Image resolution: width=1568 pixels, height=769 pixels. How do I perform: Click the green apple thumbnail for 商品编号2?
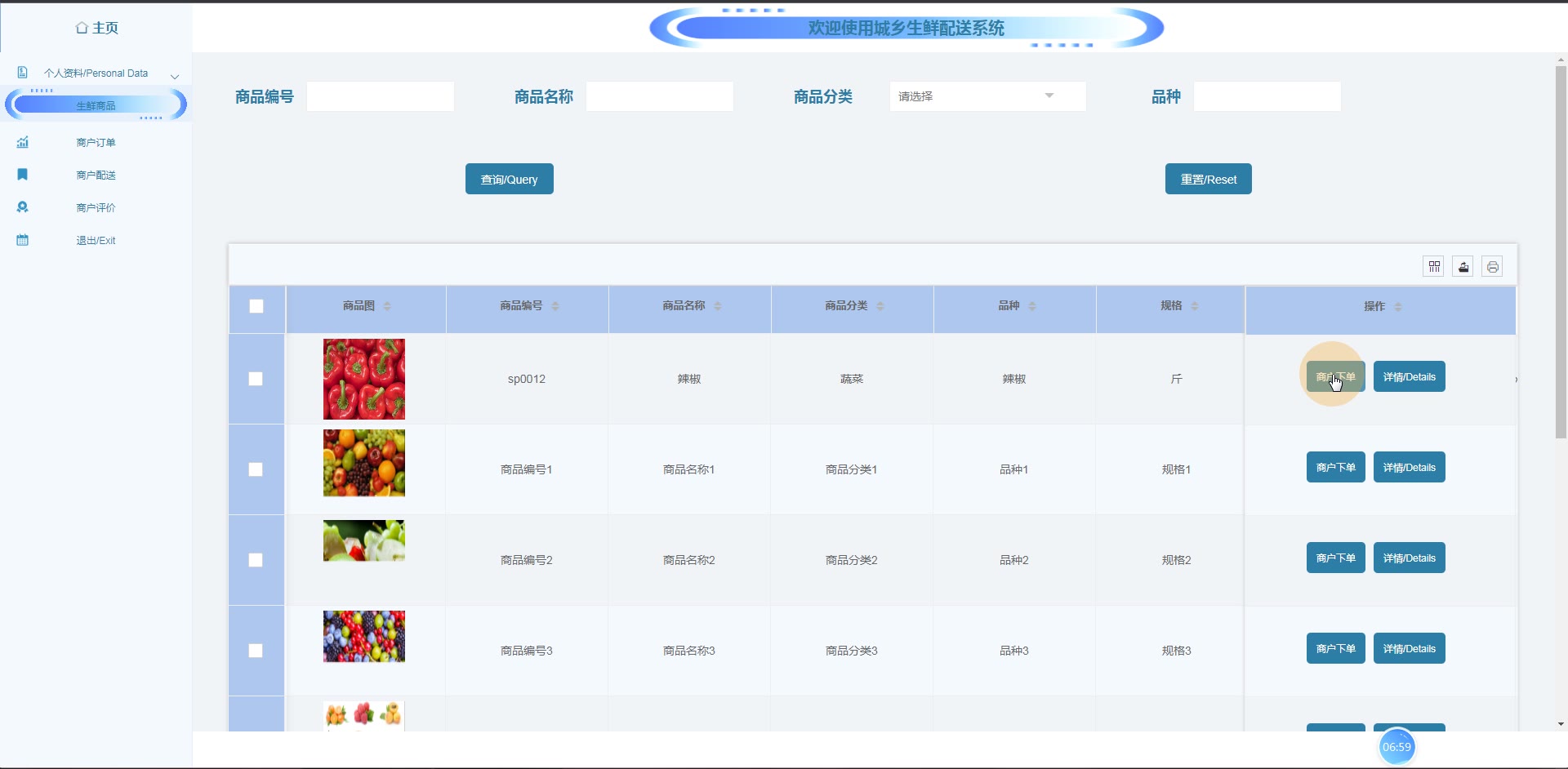364,540
